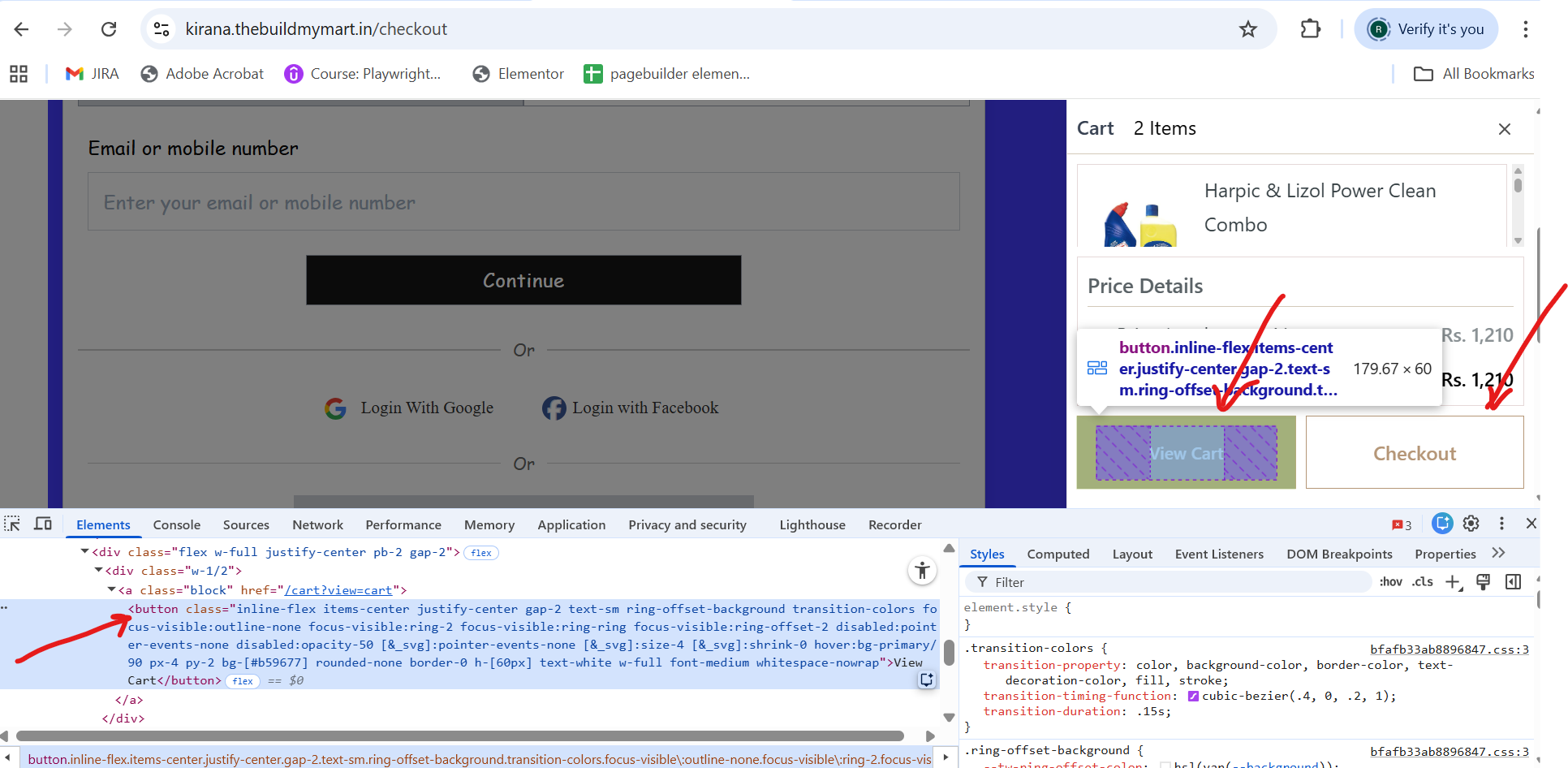The image size is (1568, 768).
Task: Click Login With Google text
Action: click(427, 408)
